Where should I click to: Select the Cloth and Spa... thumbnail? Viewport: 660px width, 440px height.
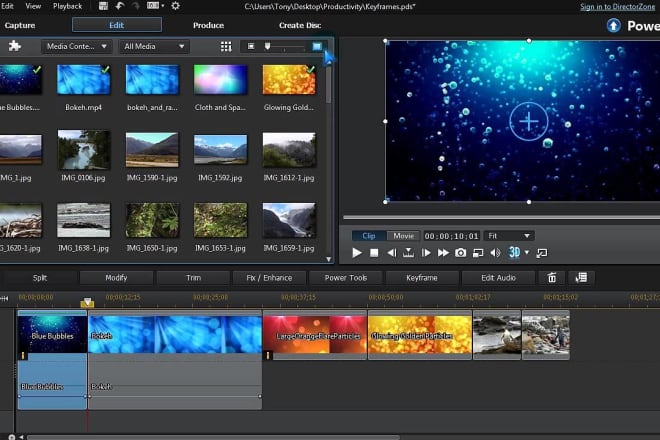pyautogui.click(x=220, y=80)
